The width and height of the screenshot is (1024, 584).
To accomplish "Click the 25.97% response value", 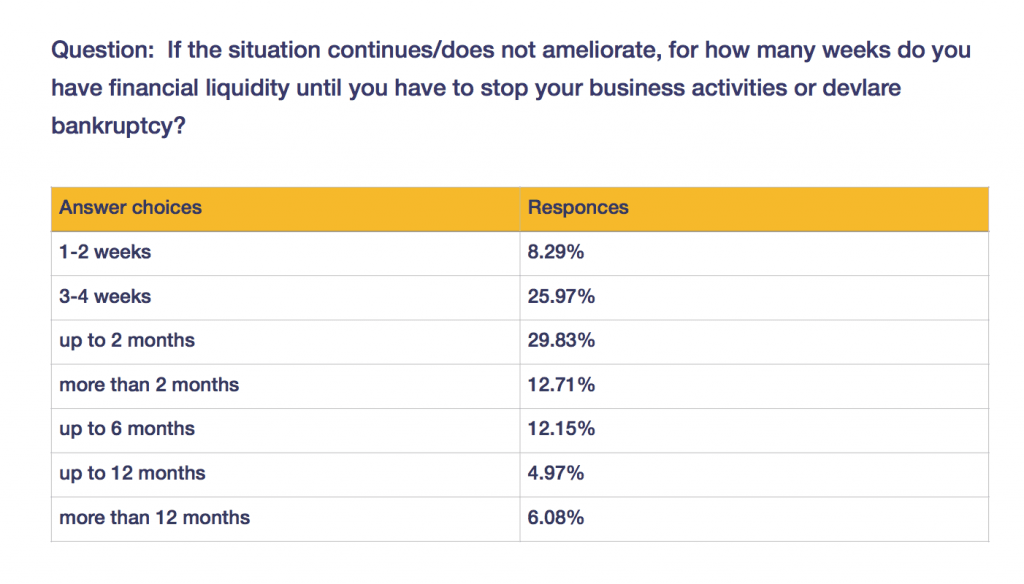I will click(561, 297).
